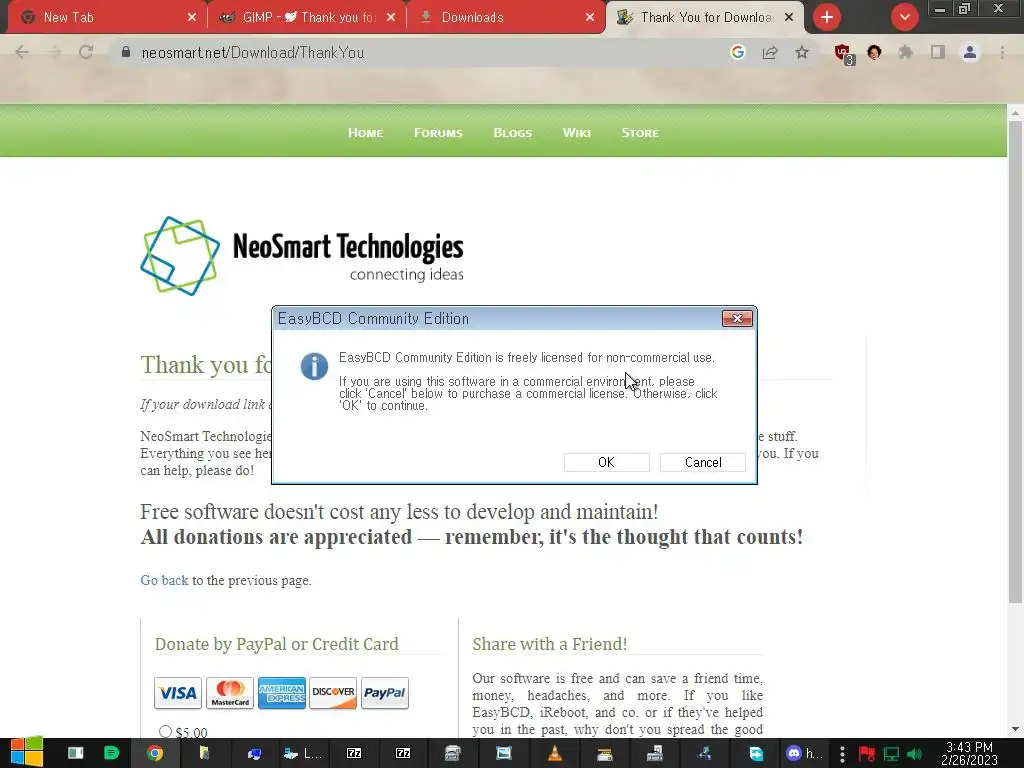Image resolution: width=1024 pixels, height=768 pixels.
Task: Open the Blogs navigation link
Action: coord(513,133)
